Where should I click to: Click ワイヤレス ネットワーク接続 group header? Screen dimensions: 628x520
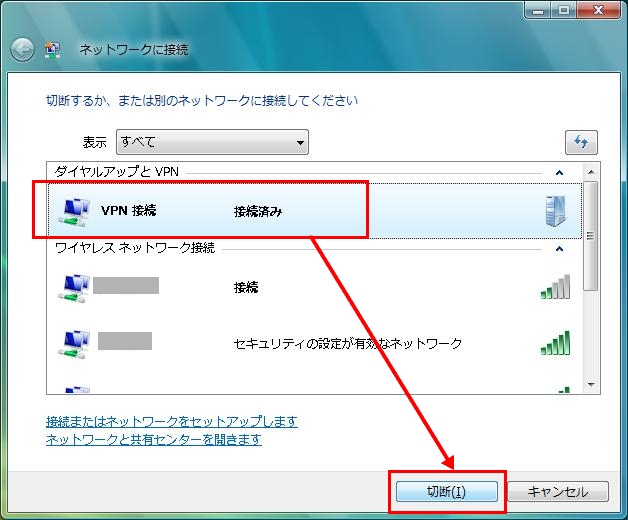(x=135, y=248)
